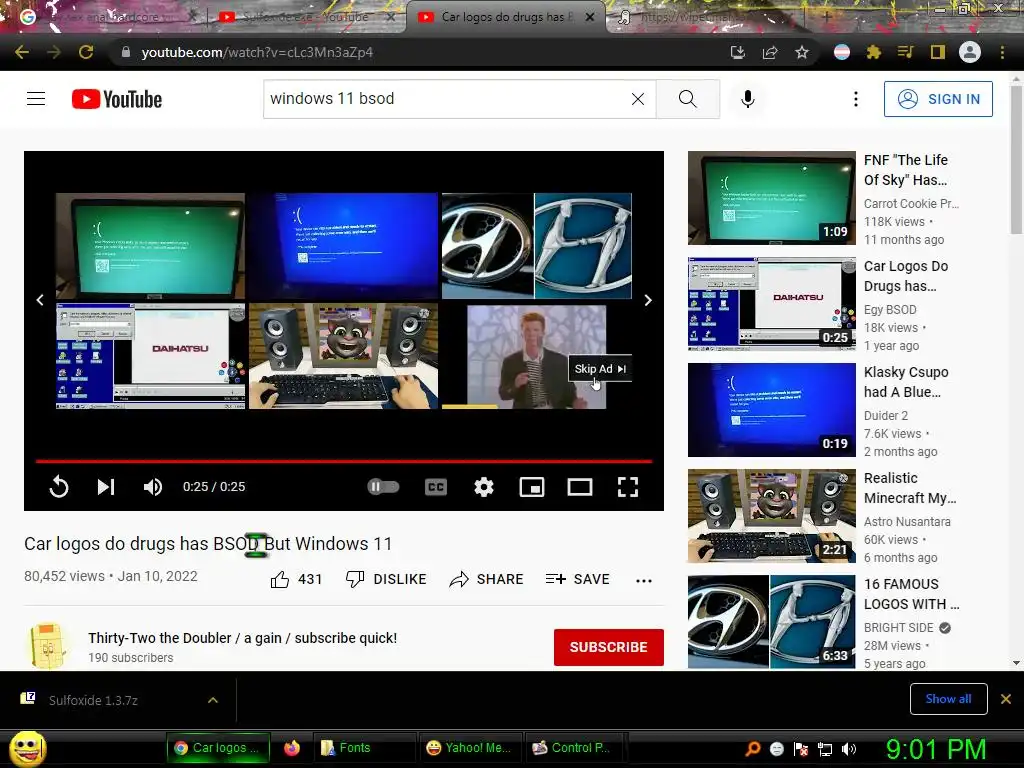Image resolution: width=1024 pixels, height=768 pixels.
Task: Click tray volume speaker icon
Action: click(x=849, y=749)
